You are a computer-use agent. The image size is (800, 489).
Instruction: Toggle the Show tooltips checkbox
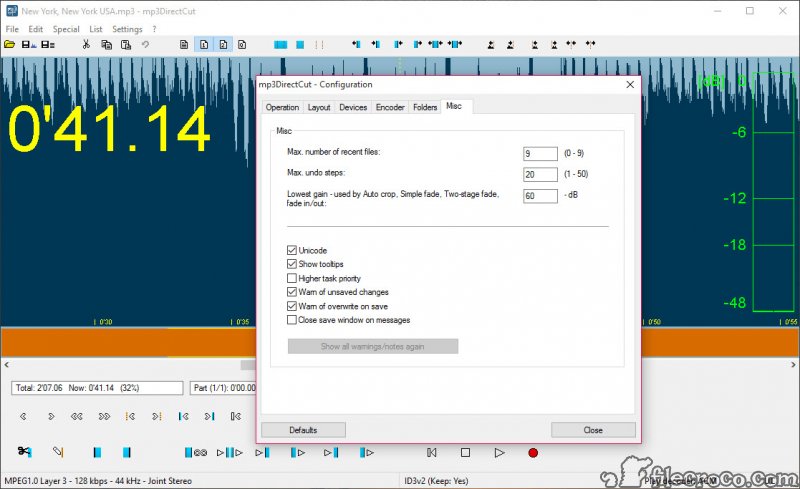pos(292,264)
